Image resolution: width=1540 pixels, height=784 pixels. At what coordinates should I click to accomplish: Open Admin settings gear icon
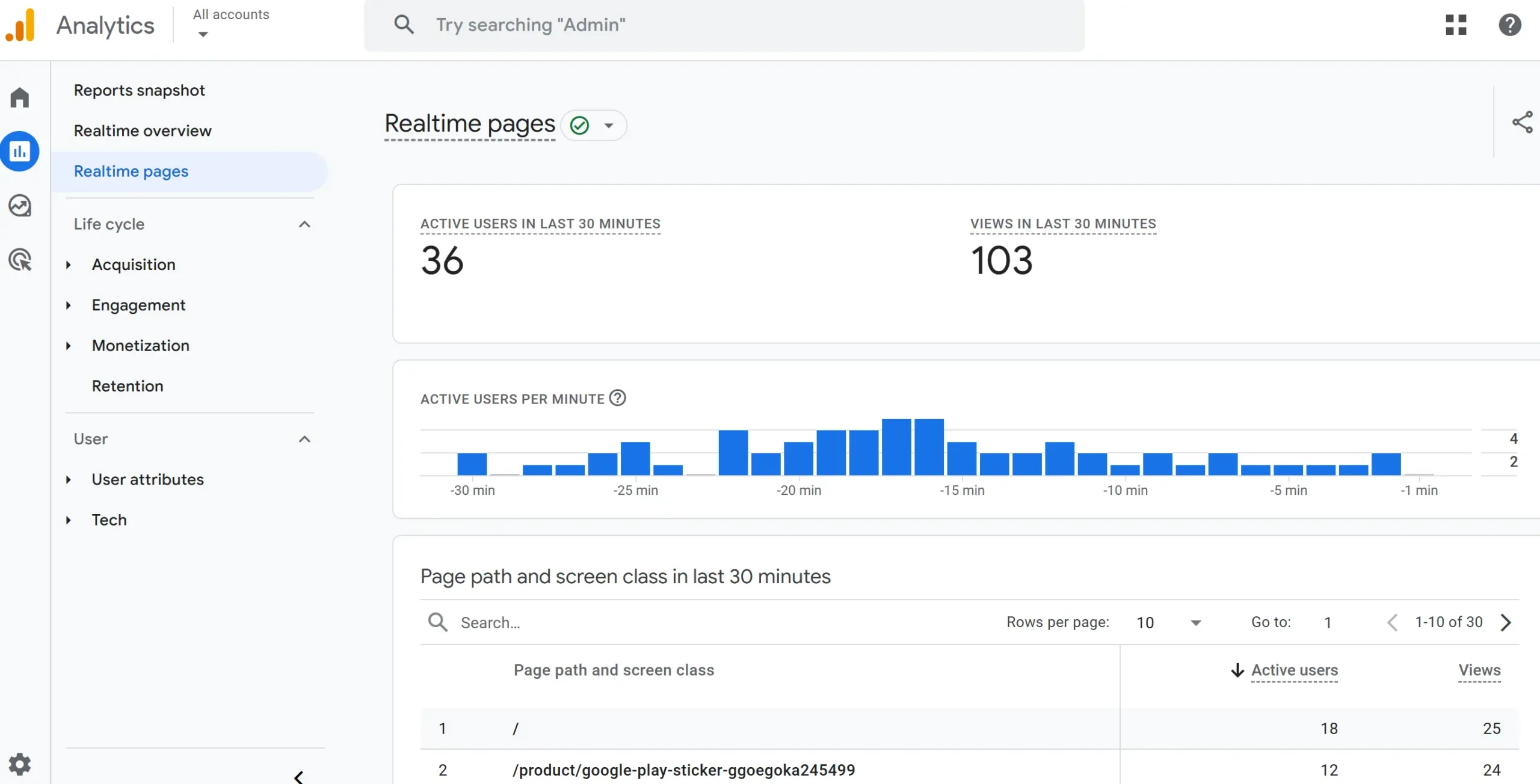[x=20, y=764]
